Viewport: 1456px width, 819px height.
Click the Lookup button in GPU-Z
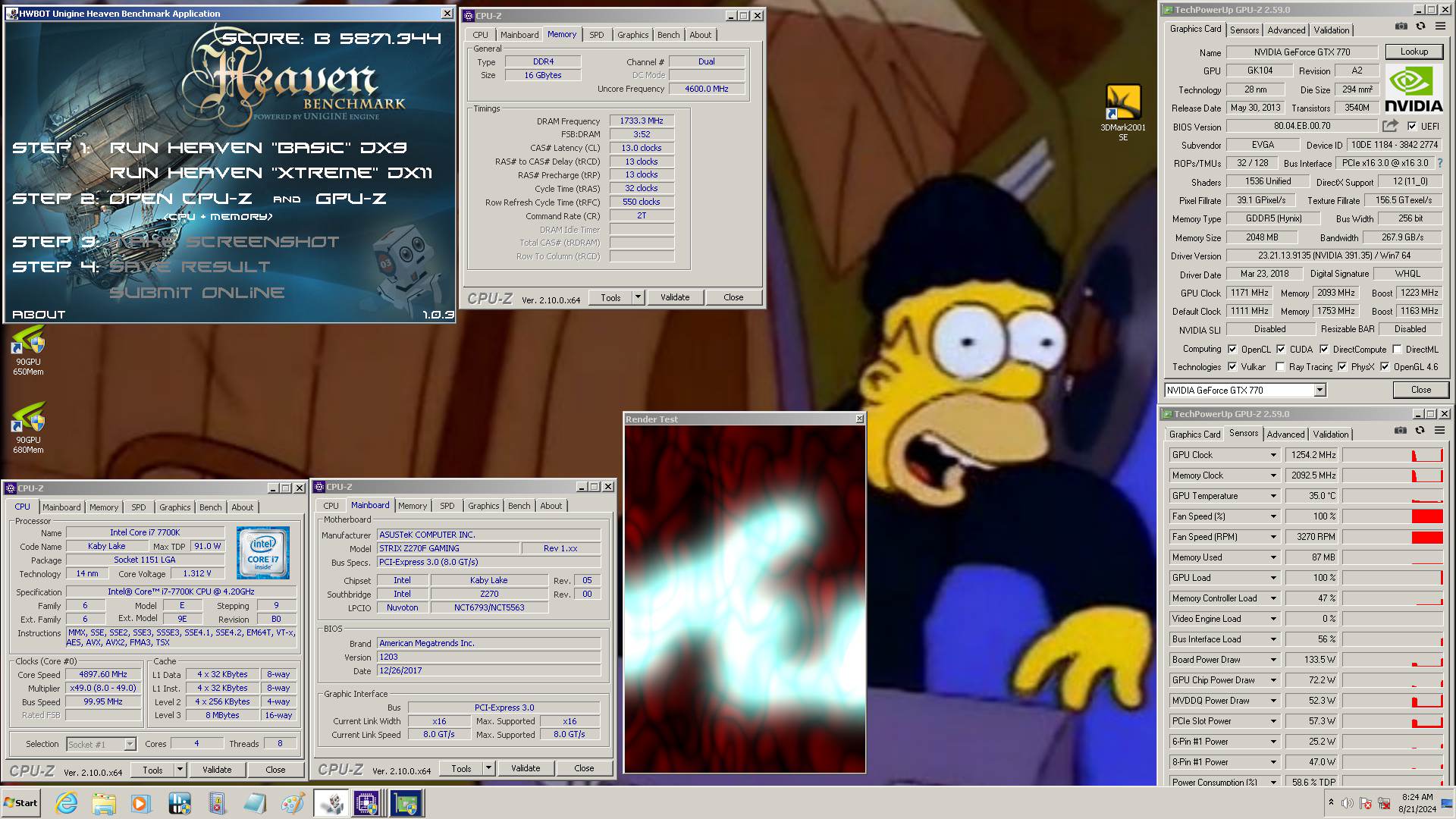[1414, 52]
